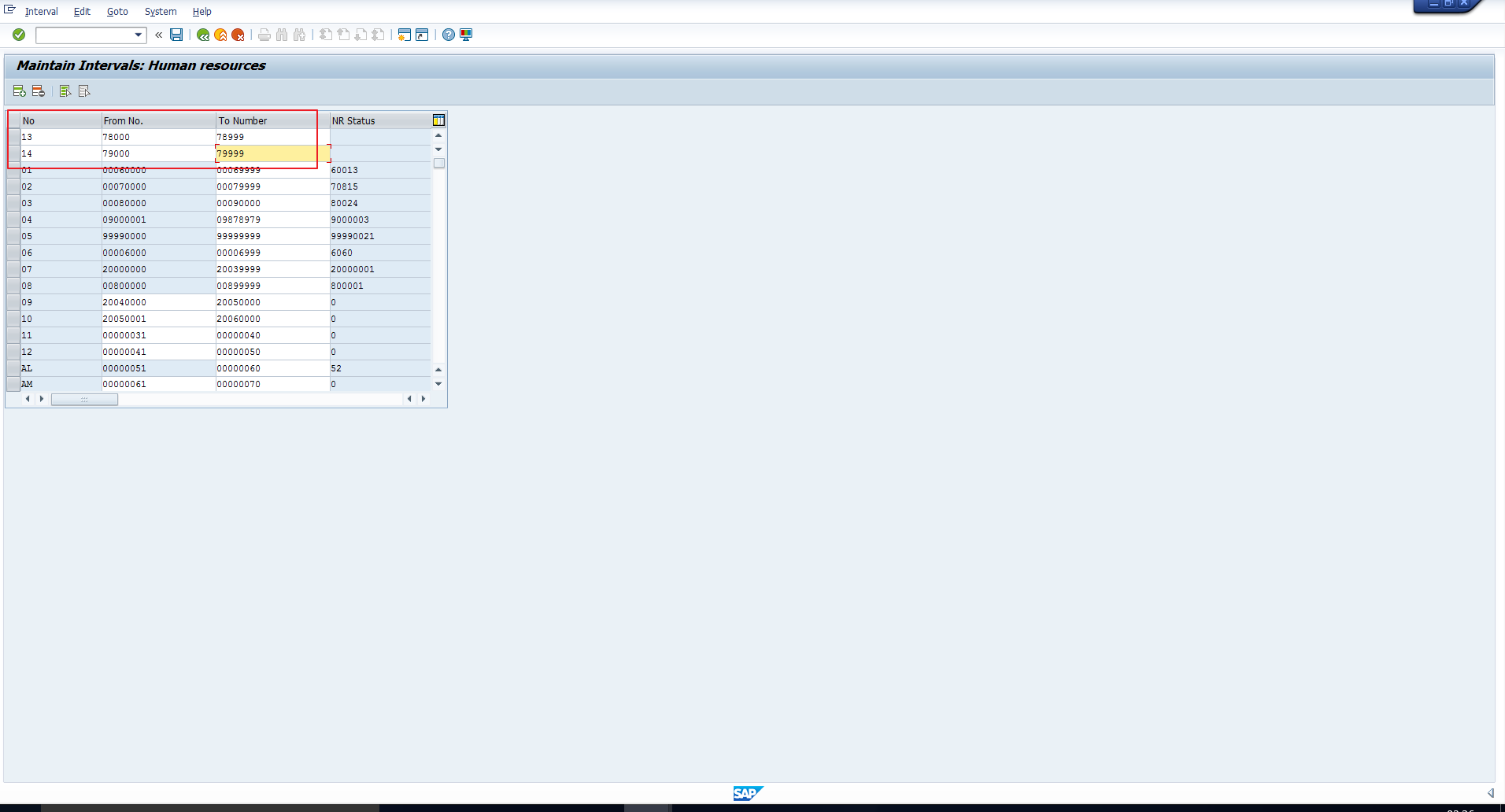Click the First Page icon
The height and width of the screenshot is (812, 1505).
326,35
